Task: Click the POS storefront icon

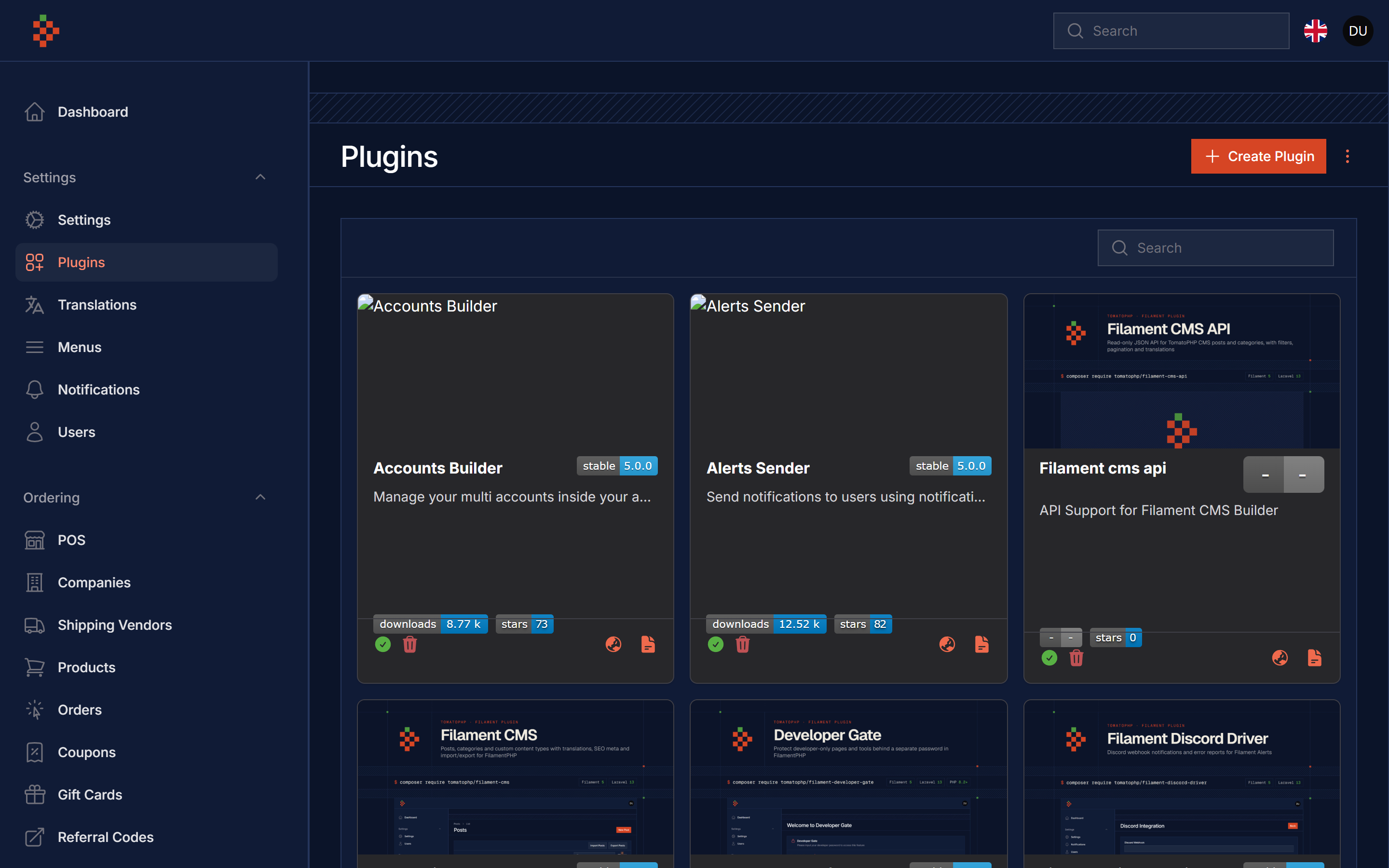Action: tap(34, 540)
